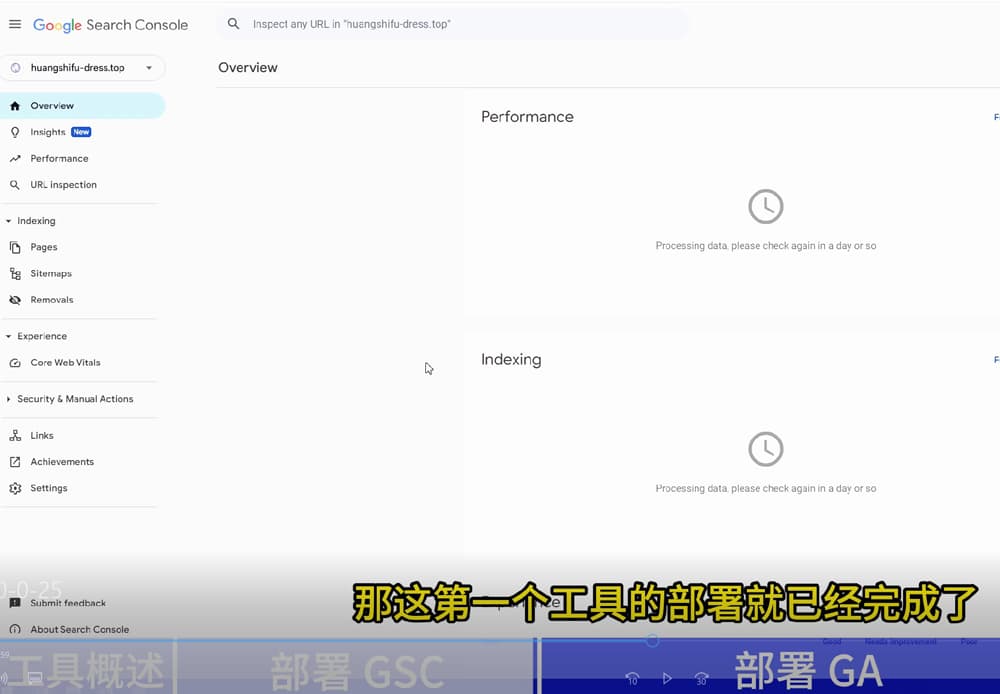Click the Google Search Console logo
1000x694 pixels.
(x=110, y=25)
